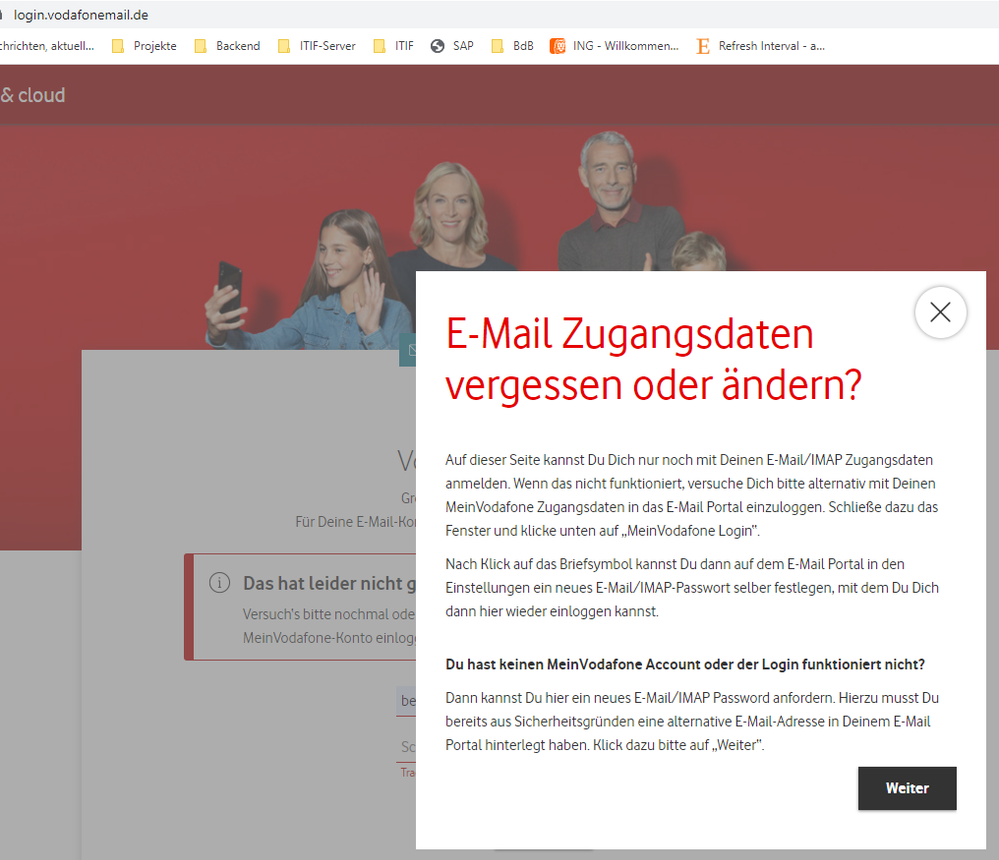Click the login.vodafonemail.de address bar
Viewport: 999px width, 860px height.
(x=81, y=15)
